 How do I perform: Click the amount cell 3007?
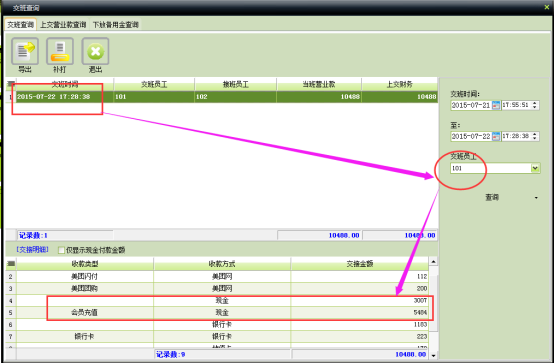(x=360, y=300)
